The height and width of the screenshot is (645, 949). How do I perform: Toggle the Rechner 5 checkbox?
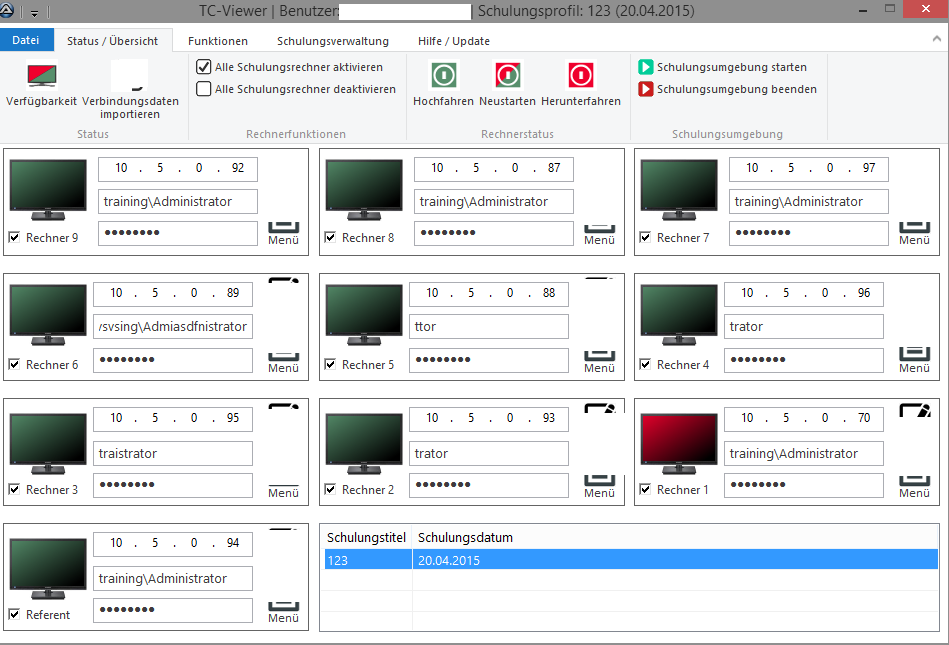coord(331,365)
